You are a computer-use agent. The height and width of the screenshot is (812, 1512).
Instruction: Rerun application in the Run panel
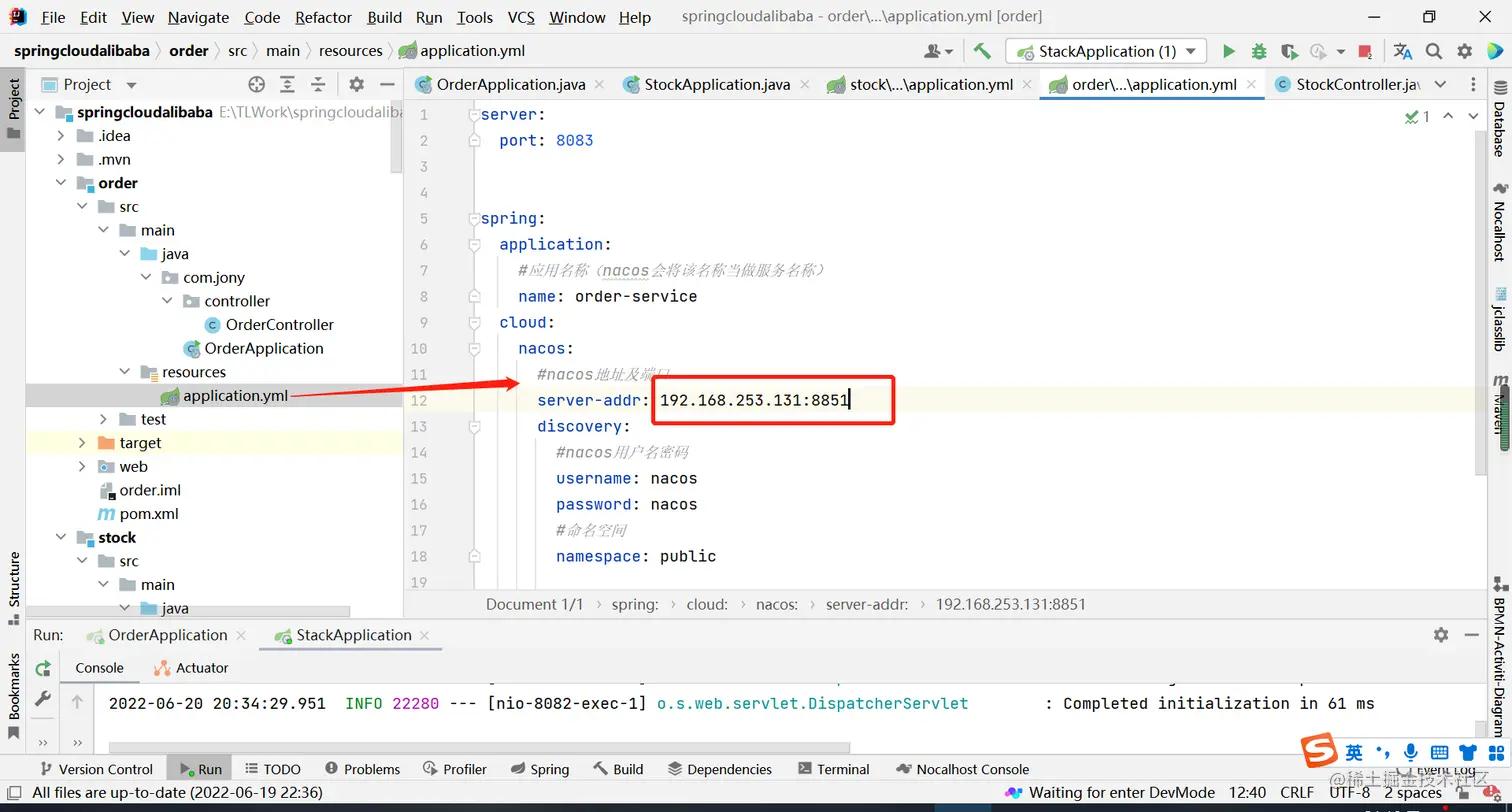pyautogui.click(x=43, y=668)
